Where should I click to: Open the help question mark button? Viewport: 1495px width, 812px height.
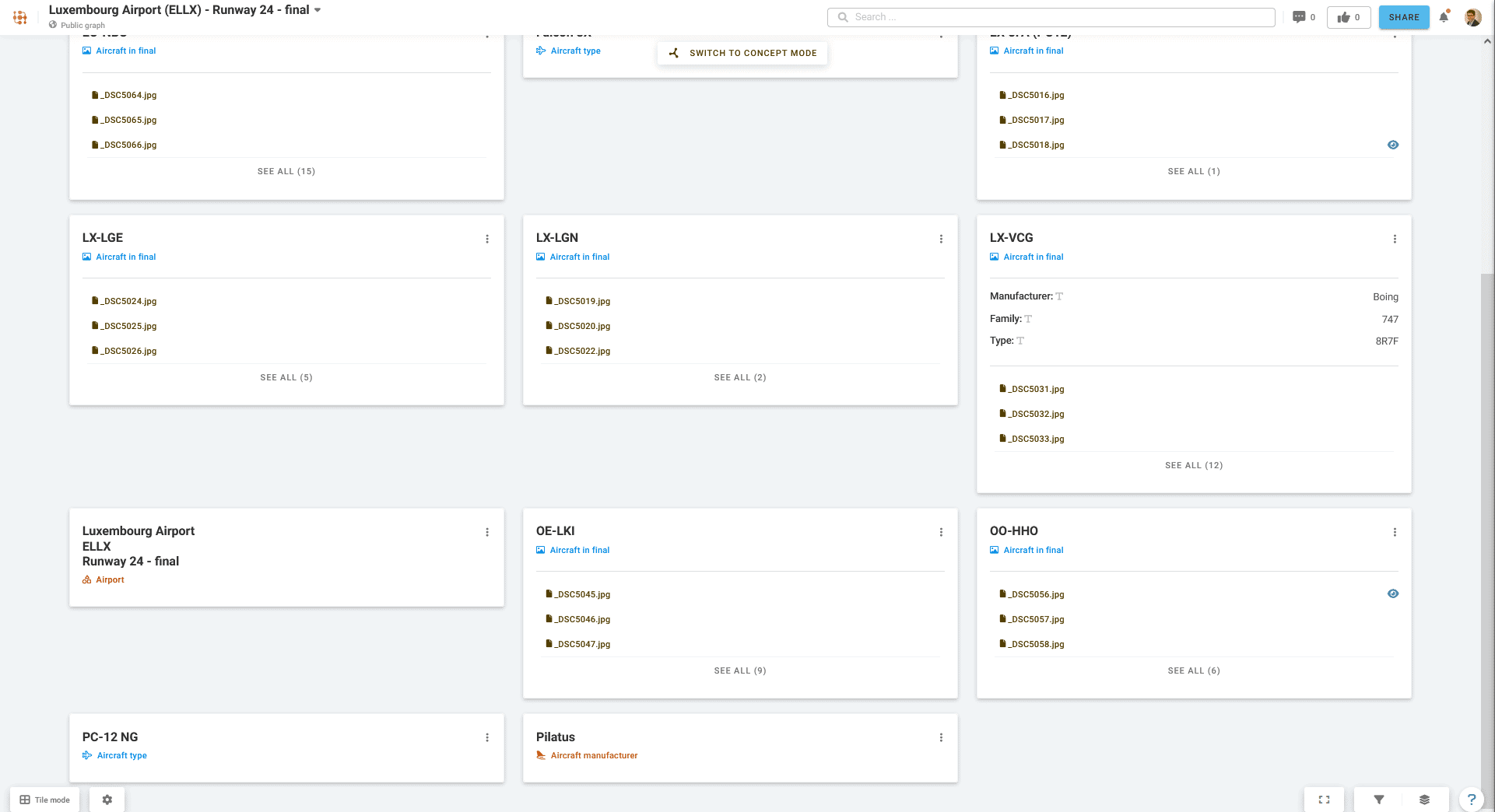point(1471,800)
